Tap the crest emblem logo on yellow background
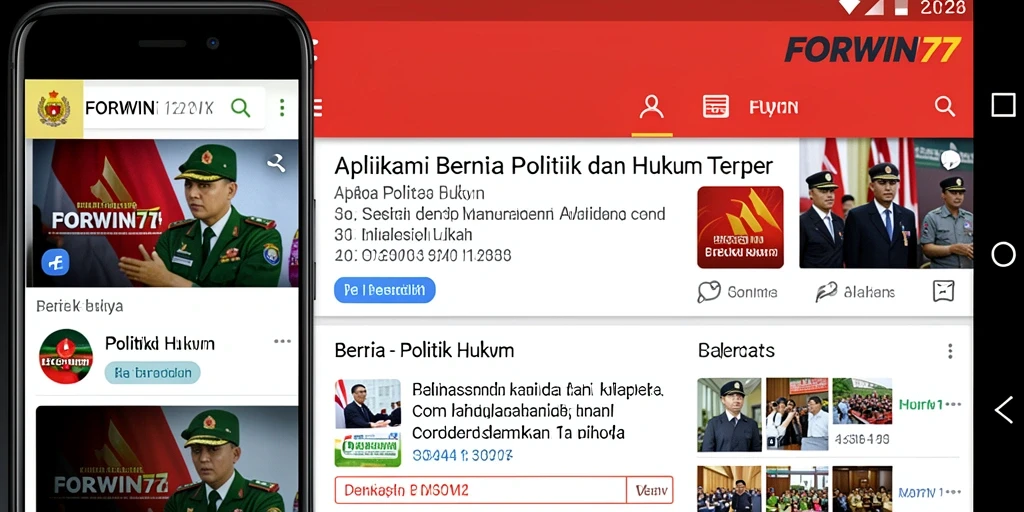1024x512 pixels. pyautogui.click(x=54, y=108)
